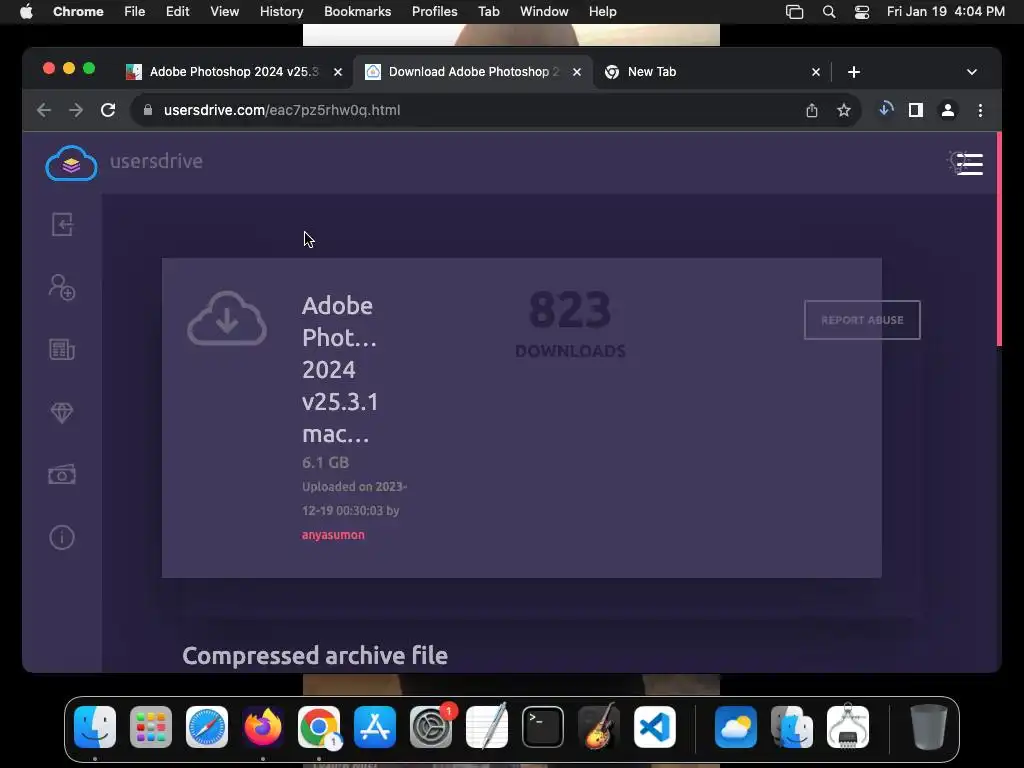Open the File menu

(135, 12)
